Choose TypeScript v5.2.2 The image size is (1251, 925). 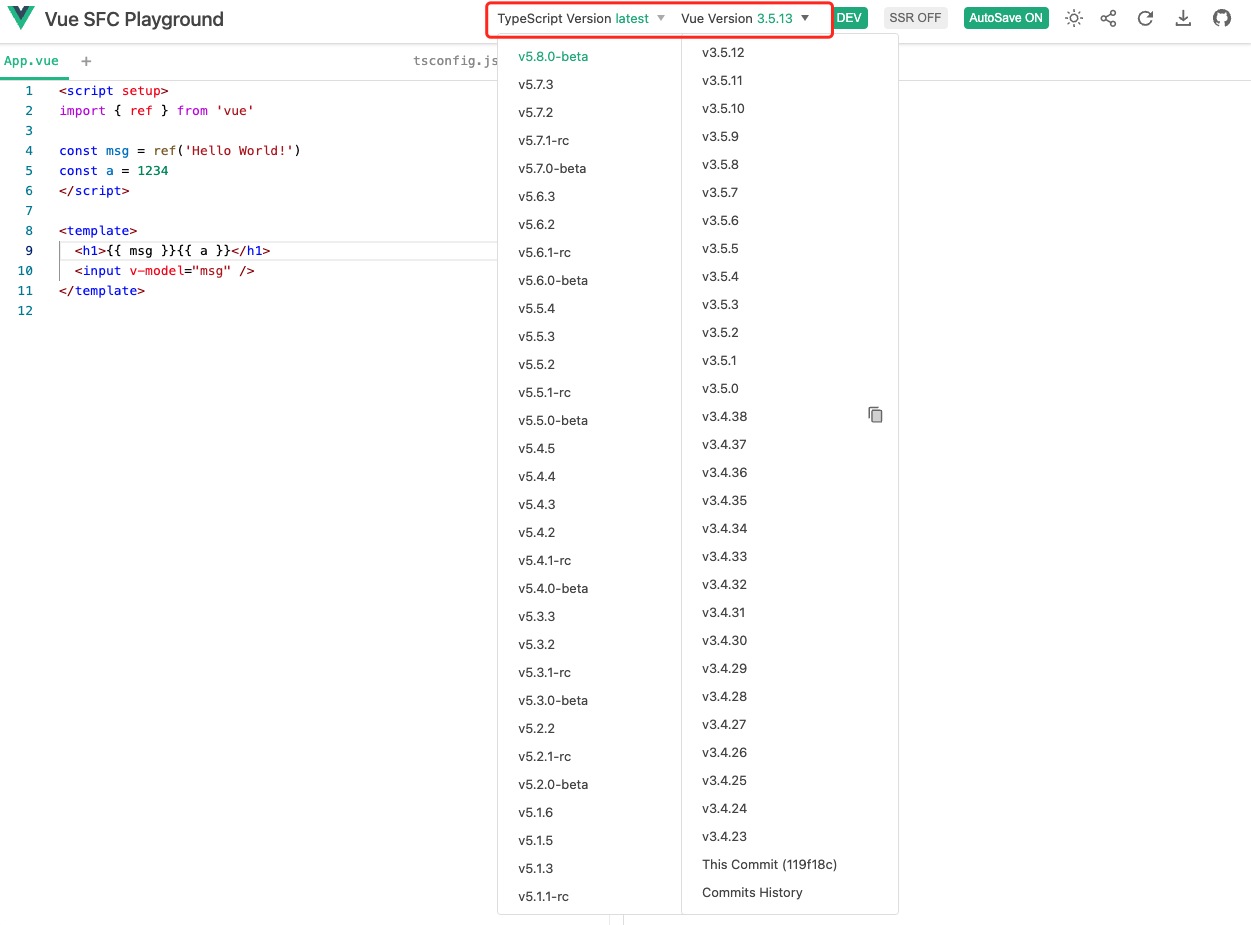pyautogui.click(x=536, y=729)
